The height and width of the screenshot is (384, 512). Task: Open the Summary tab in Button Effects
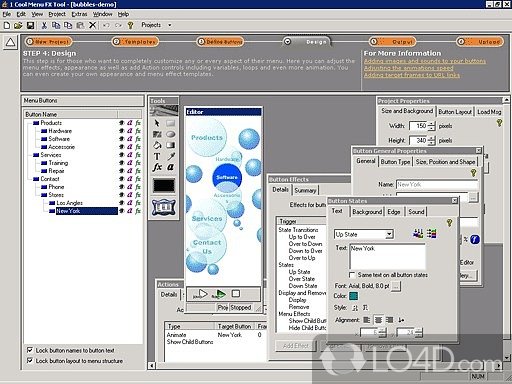click(305, 190)
